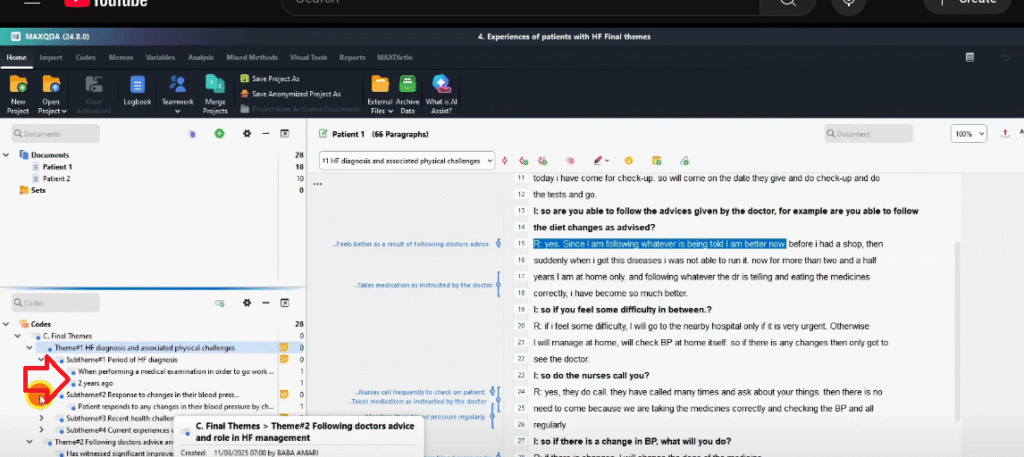
Task: Click the highlighter color coding icon
Action: click(x=598, y=161)
